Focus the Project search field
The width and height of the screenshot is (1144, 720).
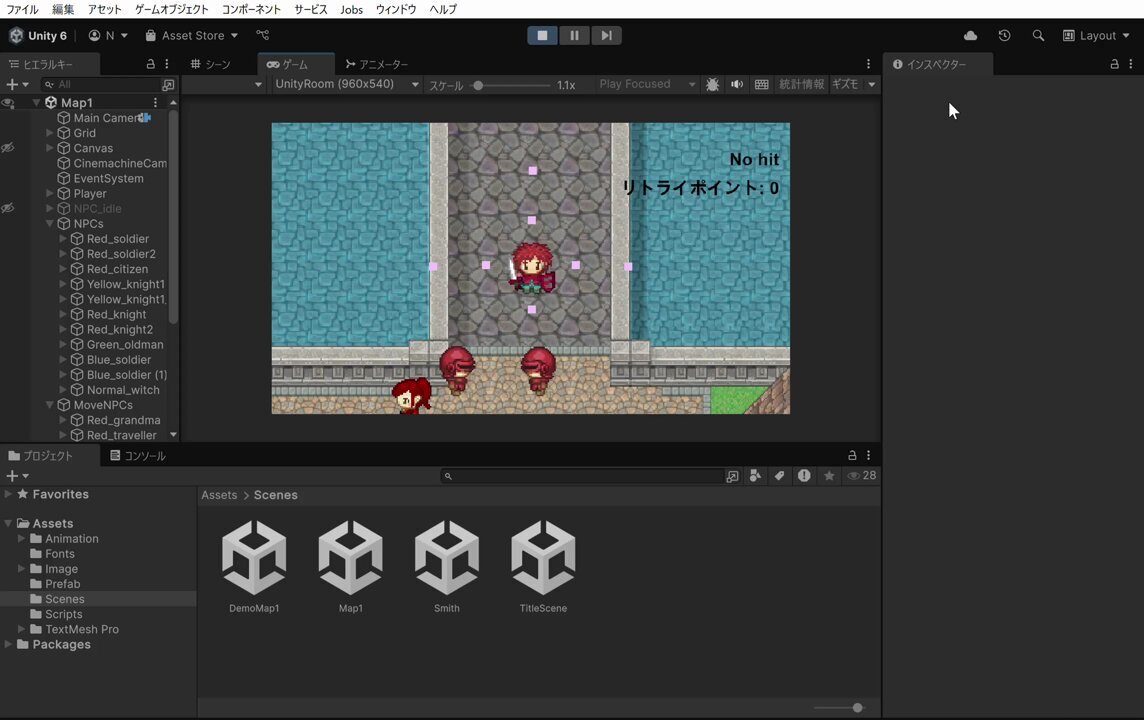point(581,476)
